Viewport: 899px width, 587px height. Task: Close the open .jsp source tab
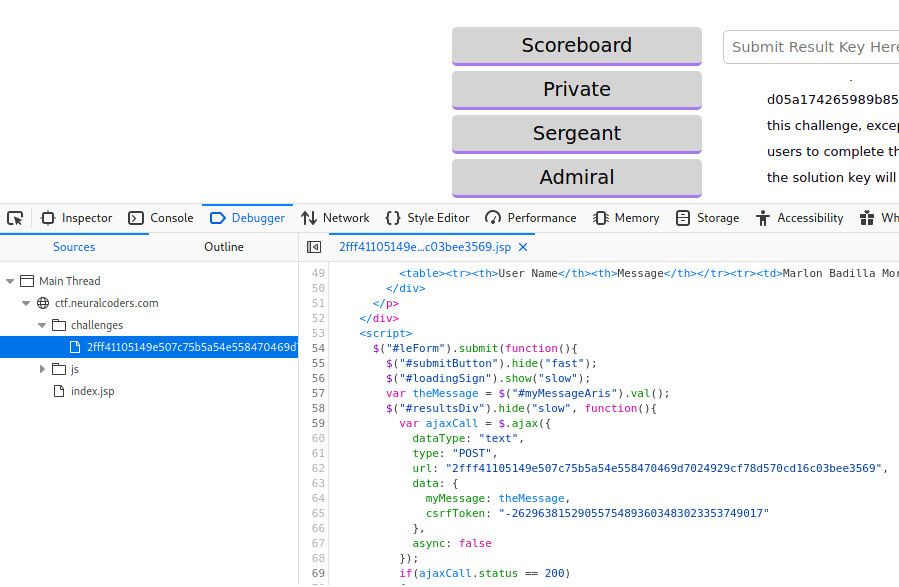pyautogui.click(x=523, y=247)
